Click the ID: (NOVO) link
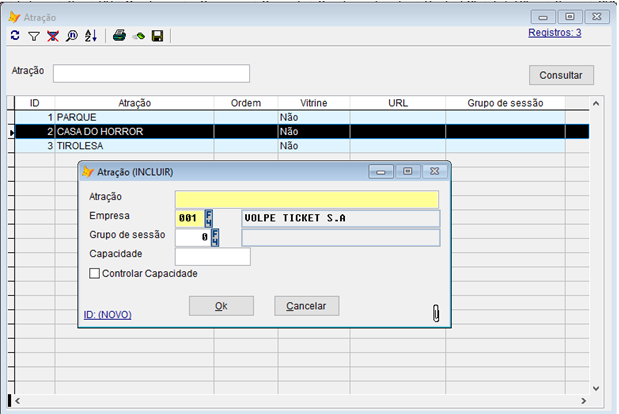619x414 pixels. (x=107, y=315)
